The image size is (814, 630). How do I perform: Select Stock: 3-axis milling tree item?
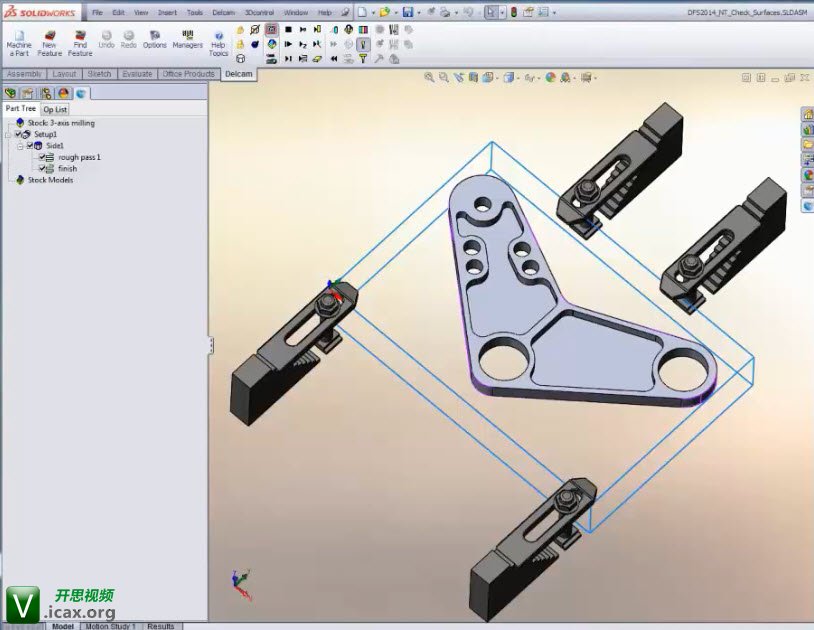[x=61, y=123]
